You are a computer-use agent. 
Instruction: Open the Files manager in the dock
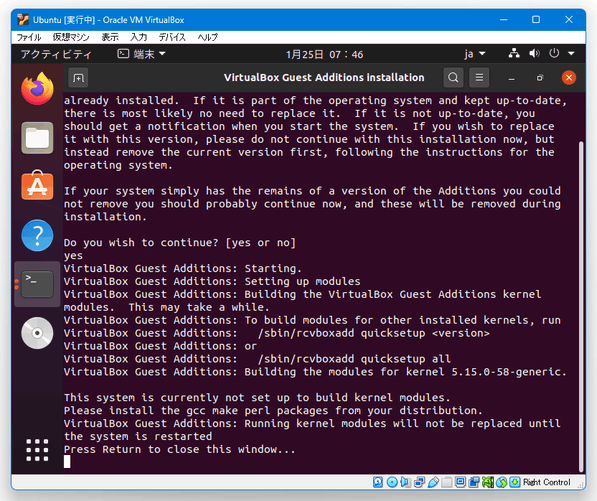[x=37, y=138]
